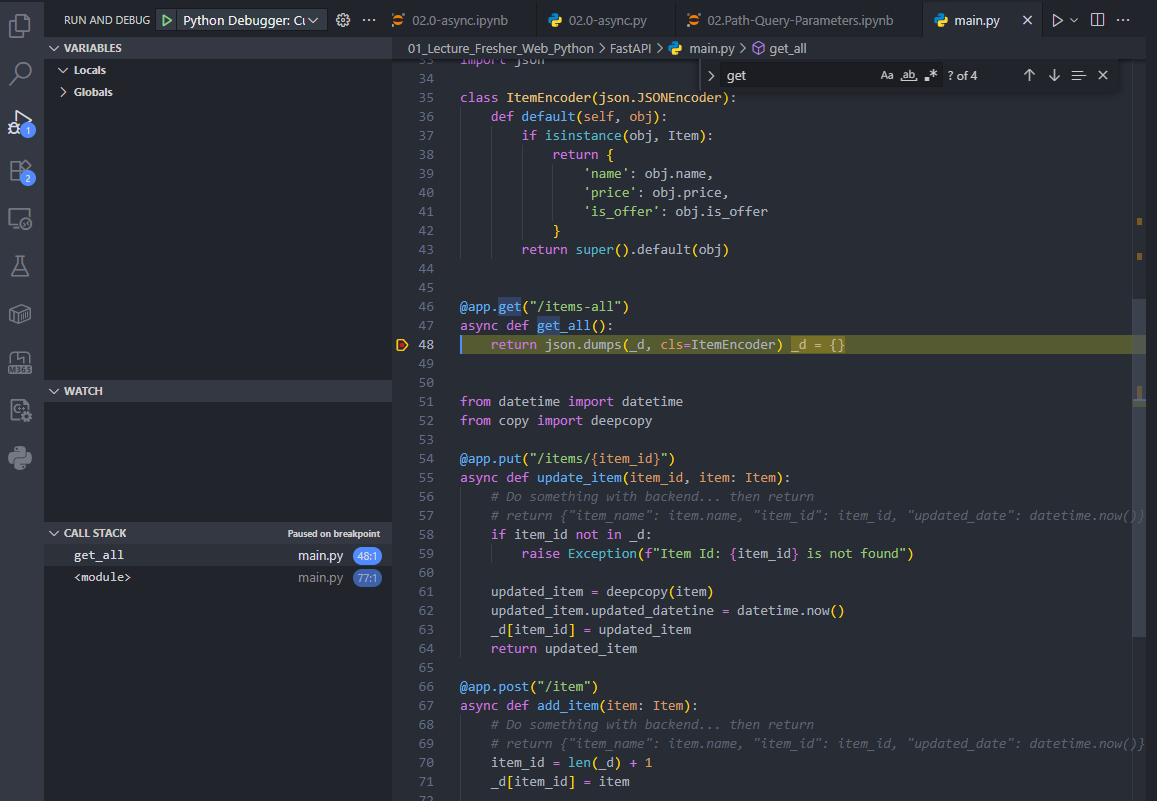
Task: Click 'deepcopy' import on line 52
Action: [621, 420]
